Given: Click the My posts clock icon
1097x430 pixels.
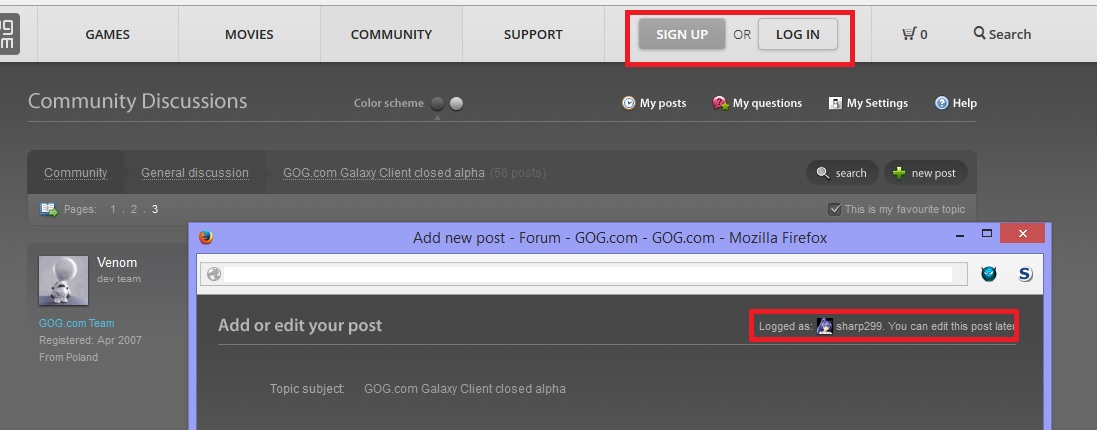Looking at the screenshot, I should tap(628, 103).
